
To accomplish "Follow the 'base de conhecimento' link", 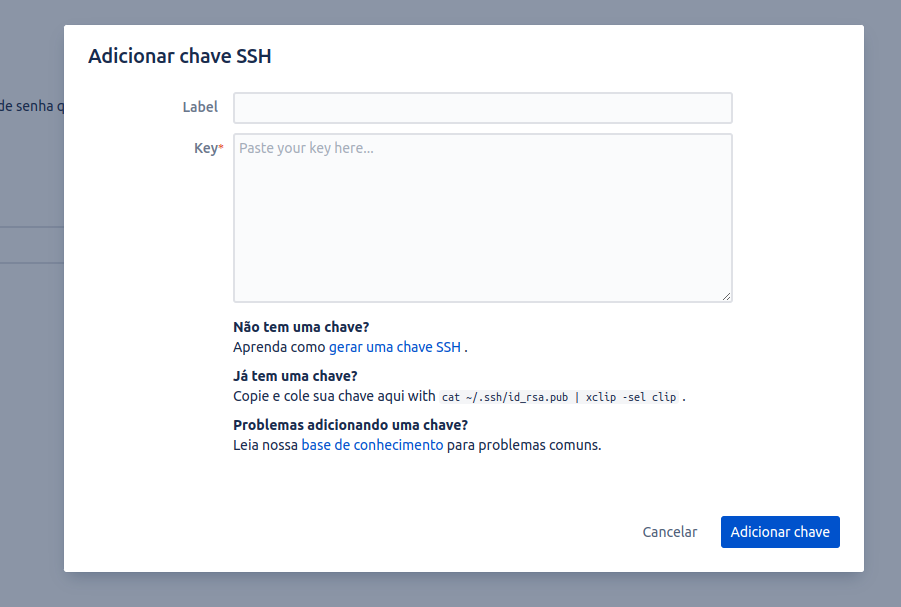I will [x=372, y=445].
